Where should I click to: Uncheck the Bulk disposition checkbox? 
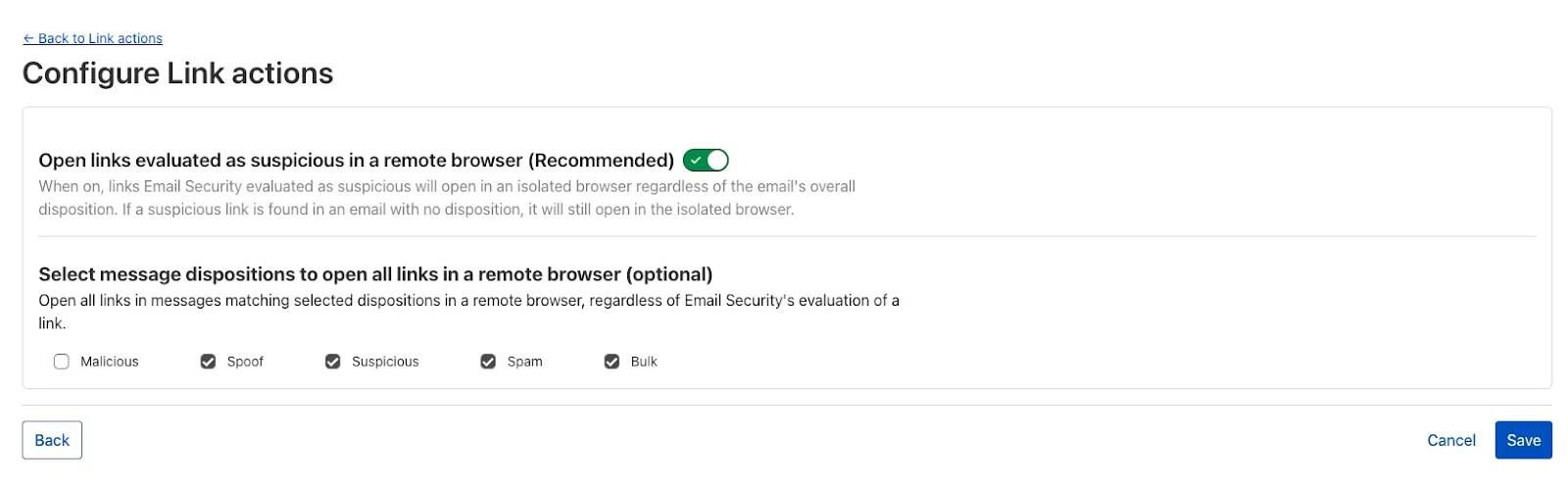pos(612,362)
